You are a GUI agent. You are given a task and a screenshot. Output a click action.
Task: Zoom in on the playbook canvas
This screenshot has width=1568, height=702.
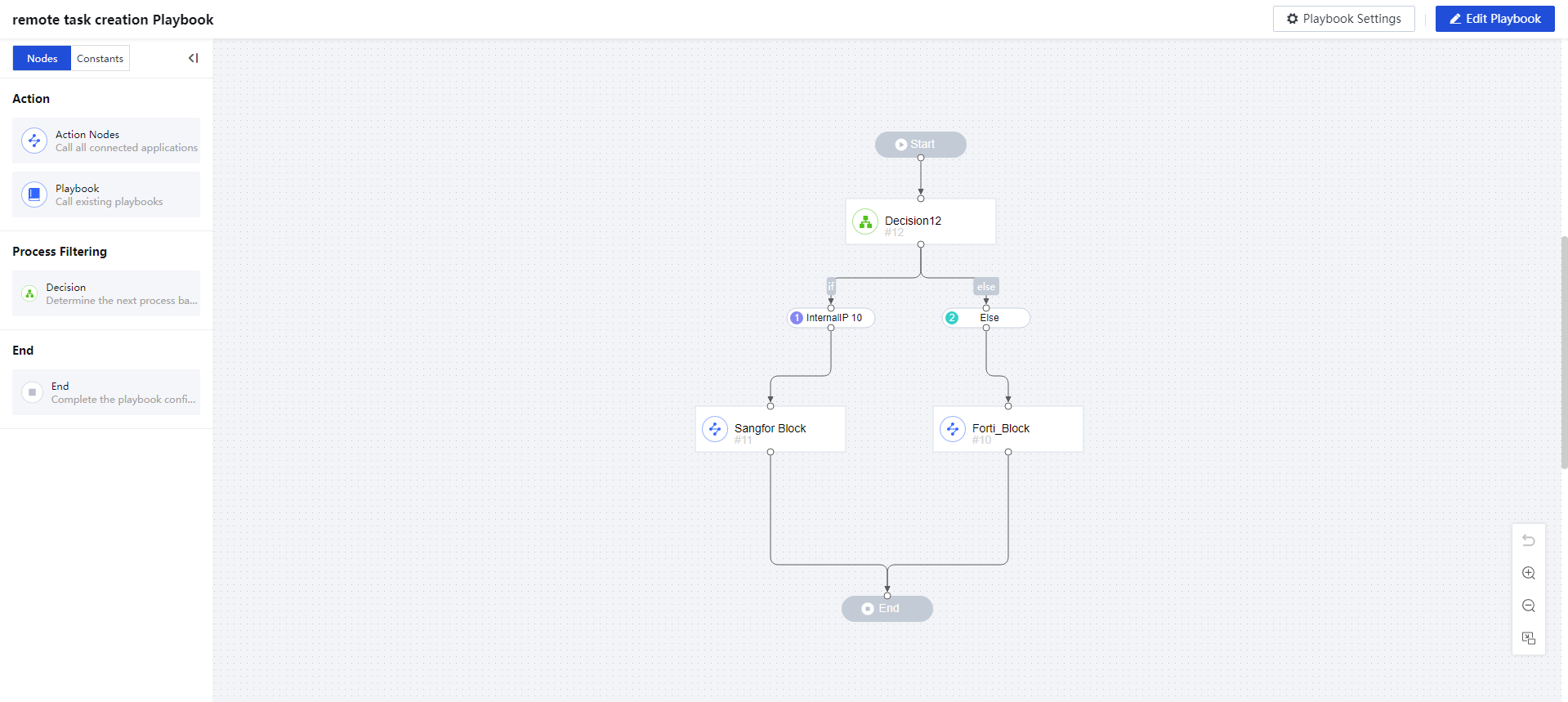(1528, 573)
